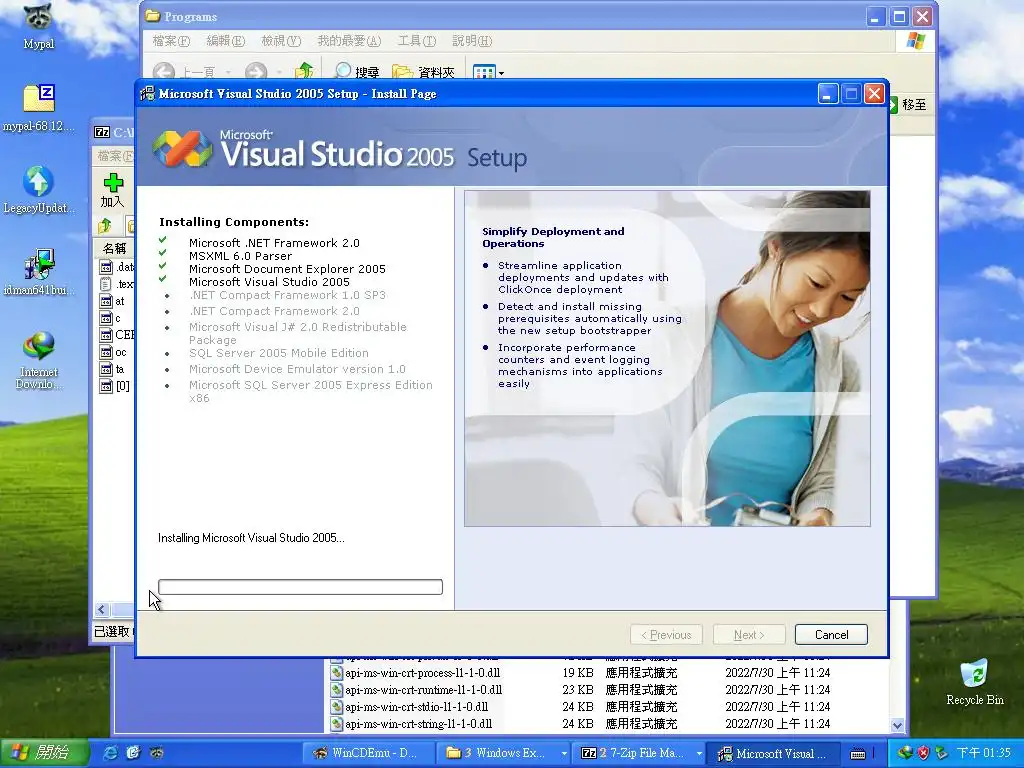Minimize the Visual Studio Setup window
1024x768 pixels.
click(x=827, y=94)
